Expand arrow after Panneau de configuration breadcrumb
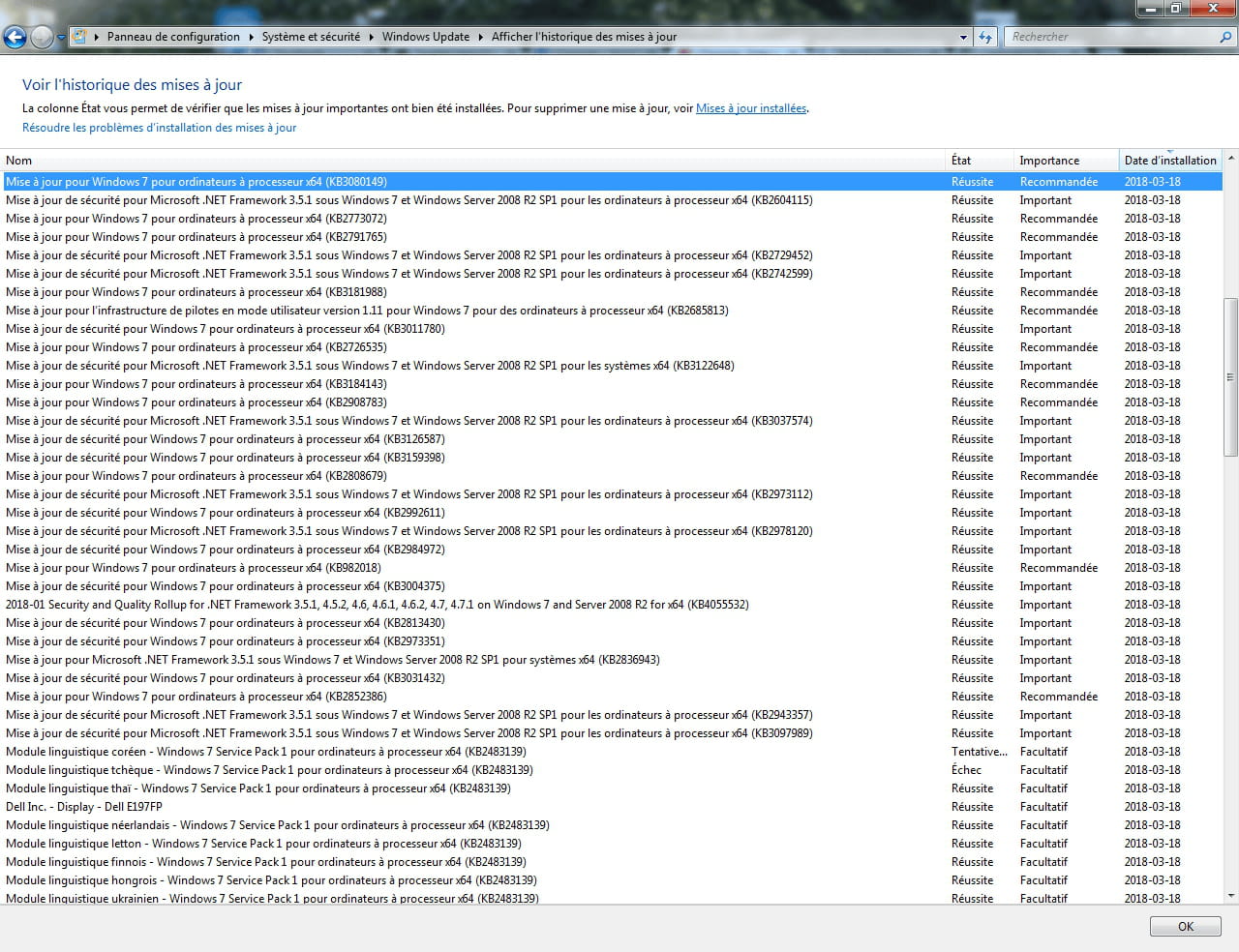 point(252,37)
